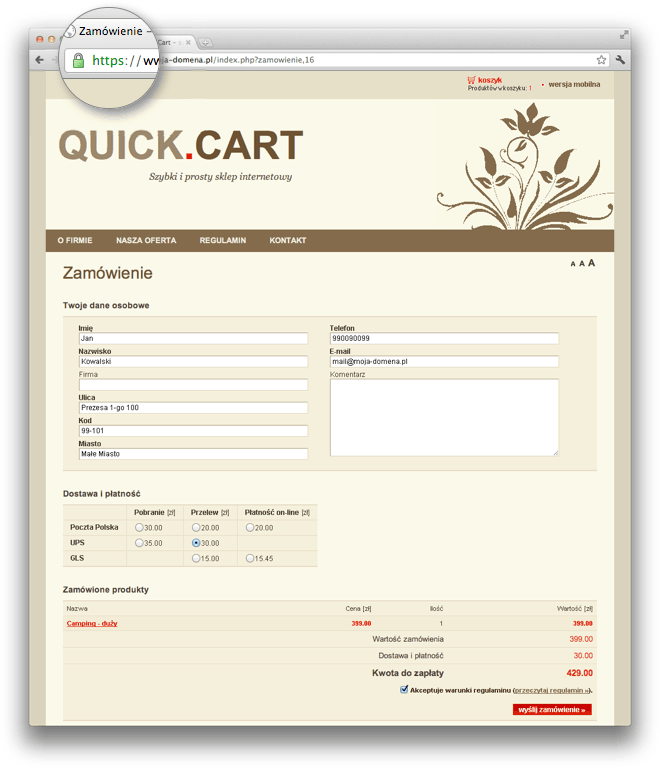The width and height of the screenshot is (660, 768).
Task: Open the Camping - duży product link
Action: coord(92,624)
